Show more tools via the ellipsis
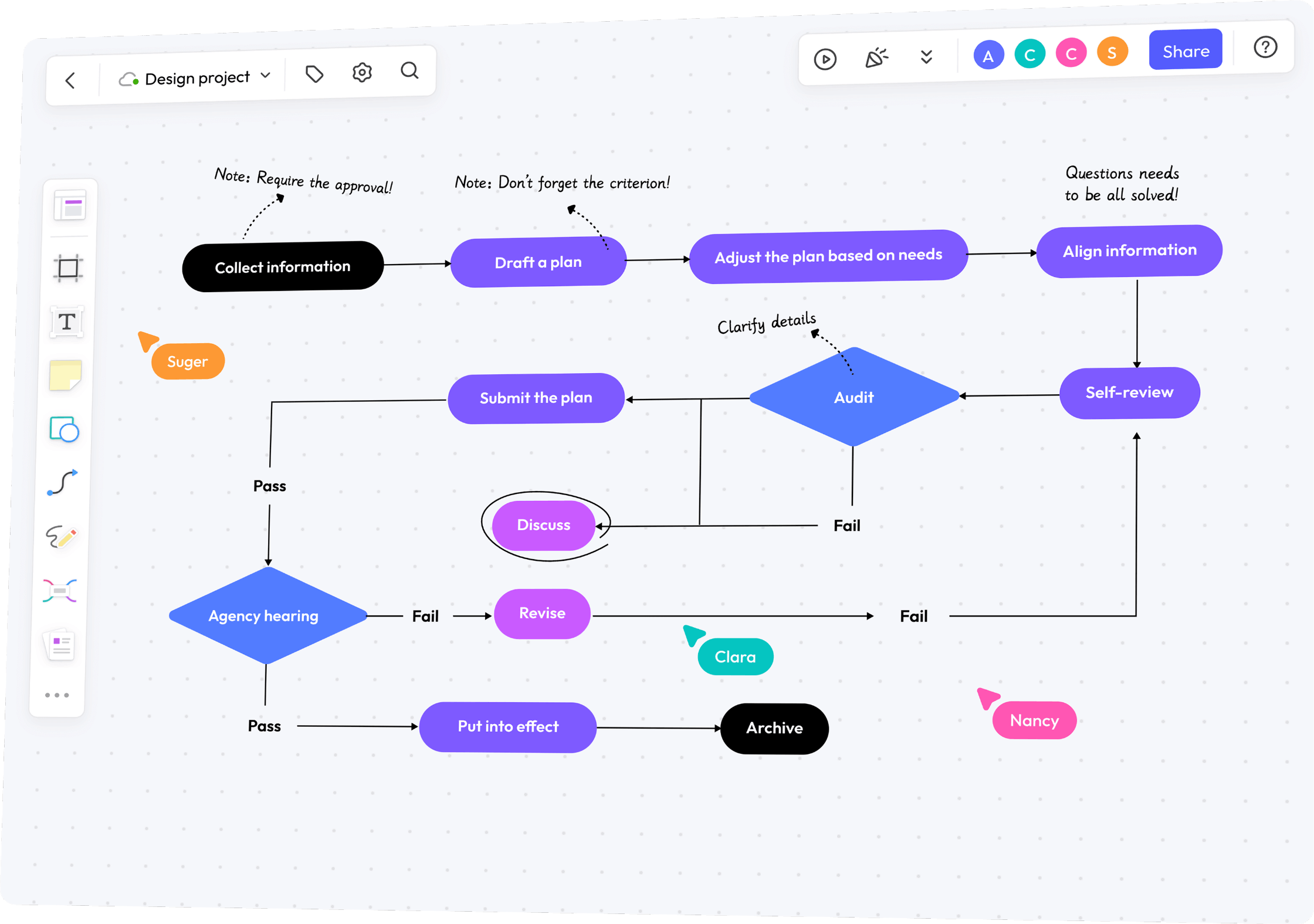 point(57,695)
